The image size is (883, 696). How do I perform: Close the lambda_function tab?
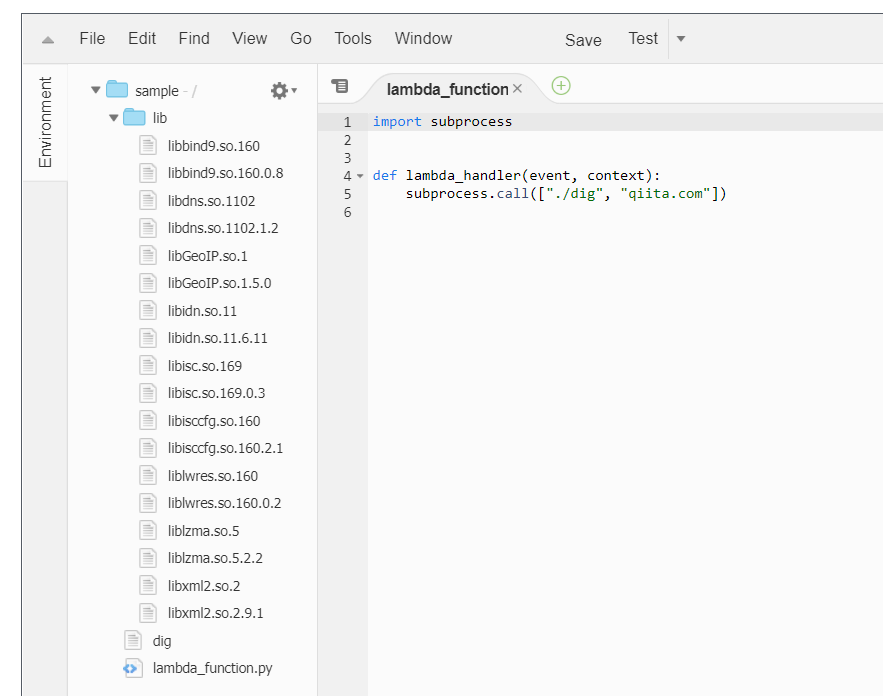click(x=517, y=89)
